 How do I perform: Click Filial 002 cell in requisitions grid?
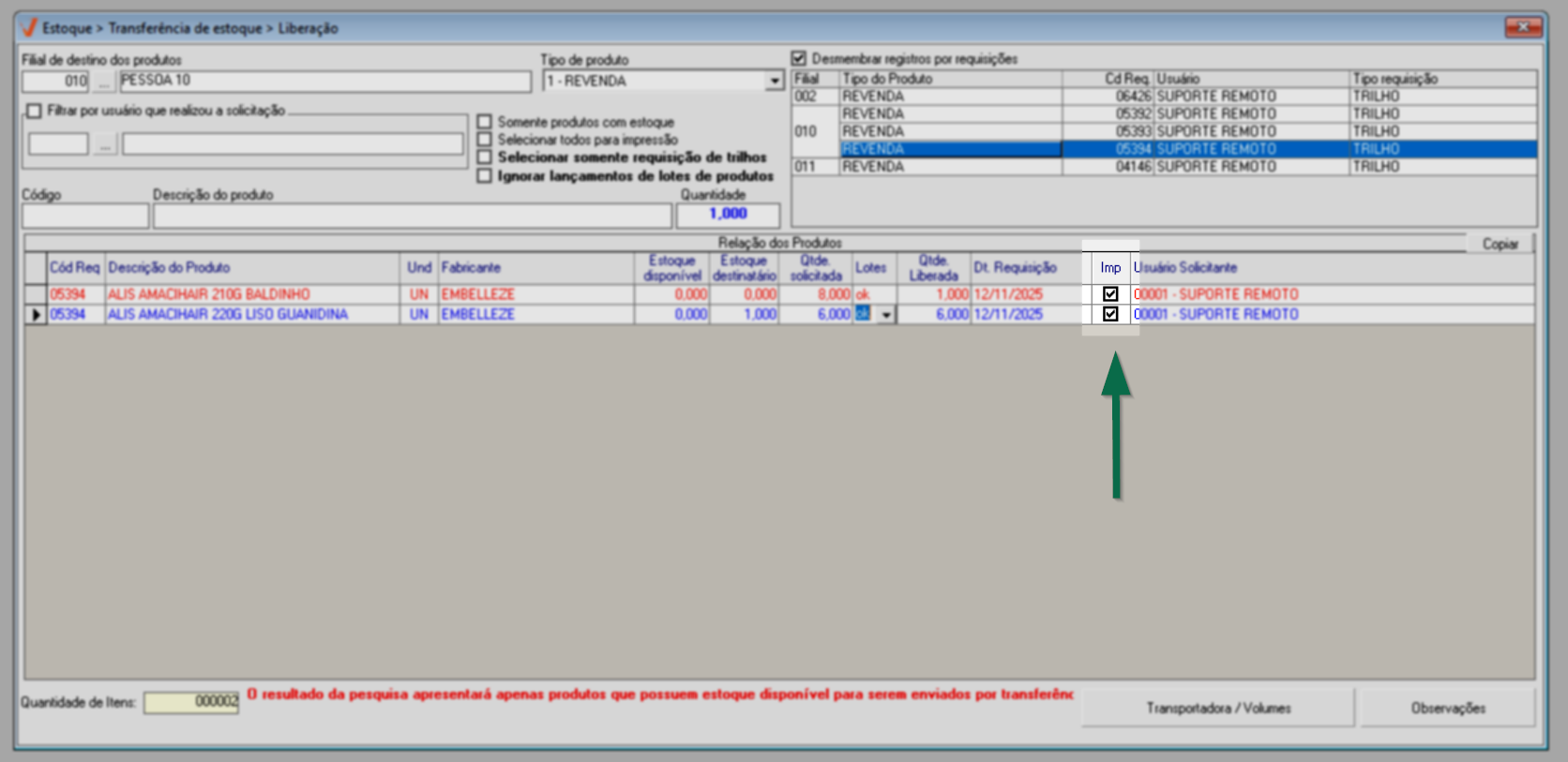[815, 97]
